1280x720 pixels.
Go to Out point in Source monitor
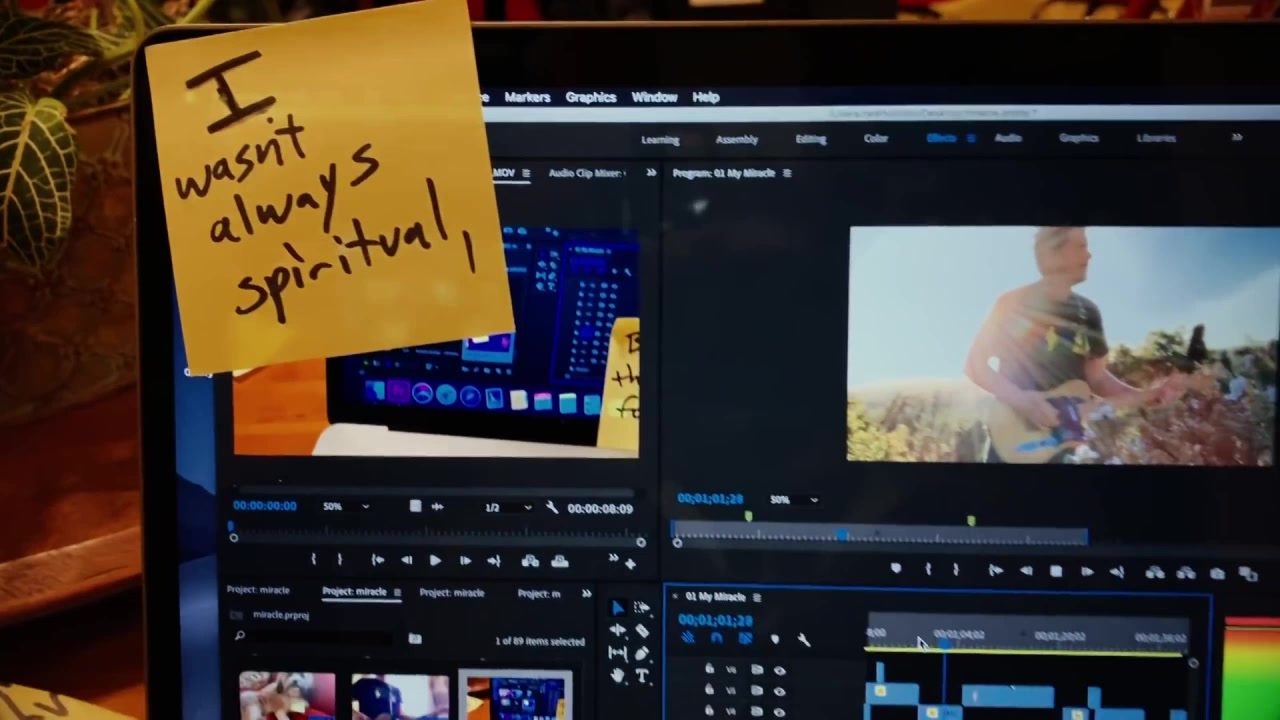(494, 561)
